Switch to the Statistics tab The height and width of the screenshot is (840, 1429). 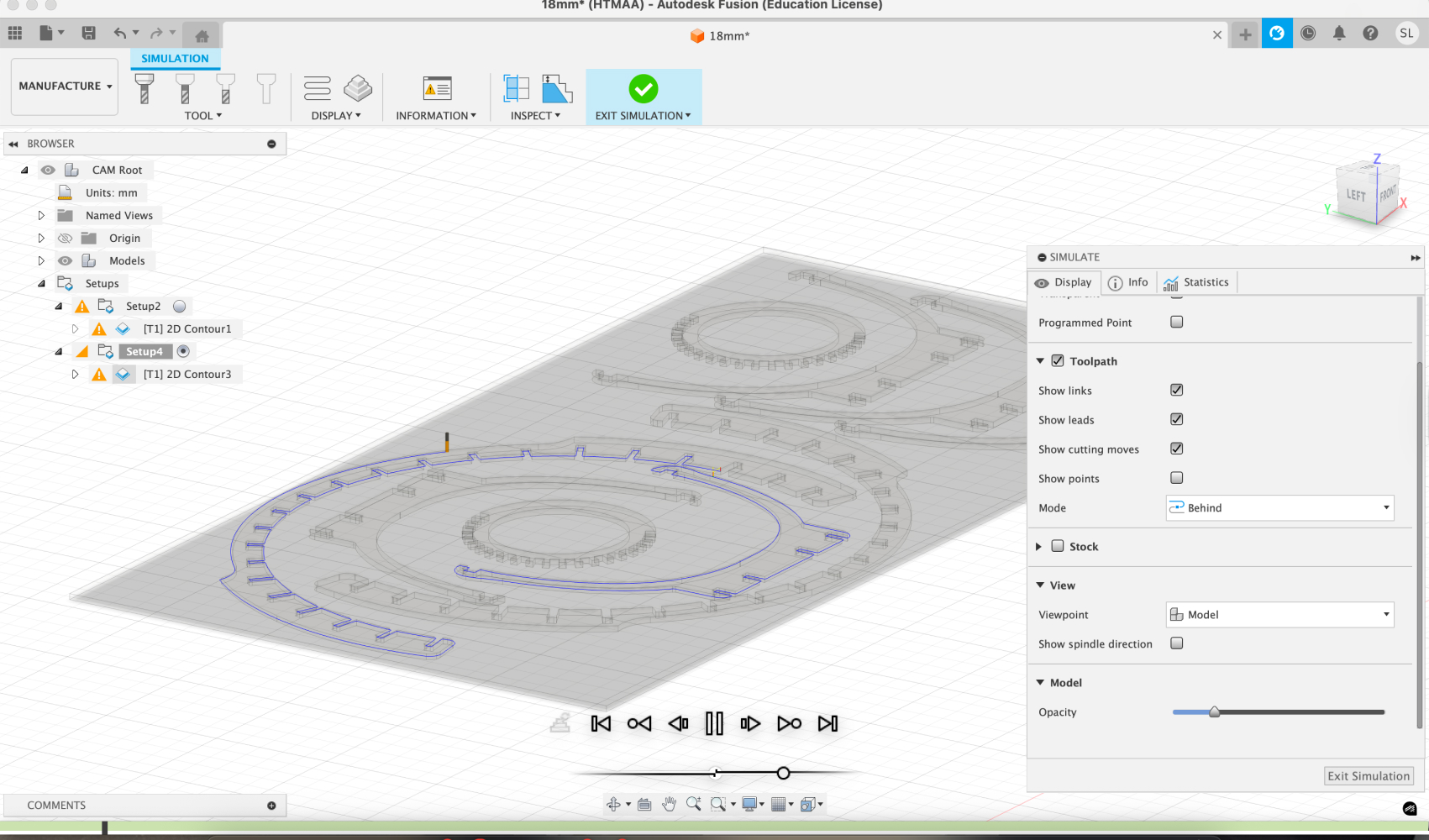(x=1196, y=282)
